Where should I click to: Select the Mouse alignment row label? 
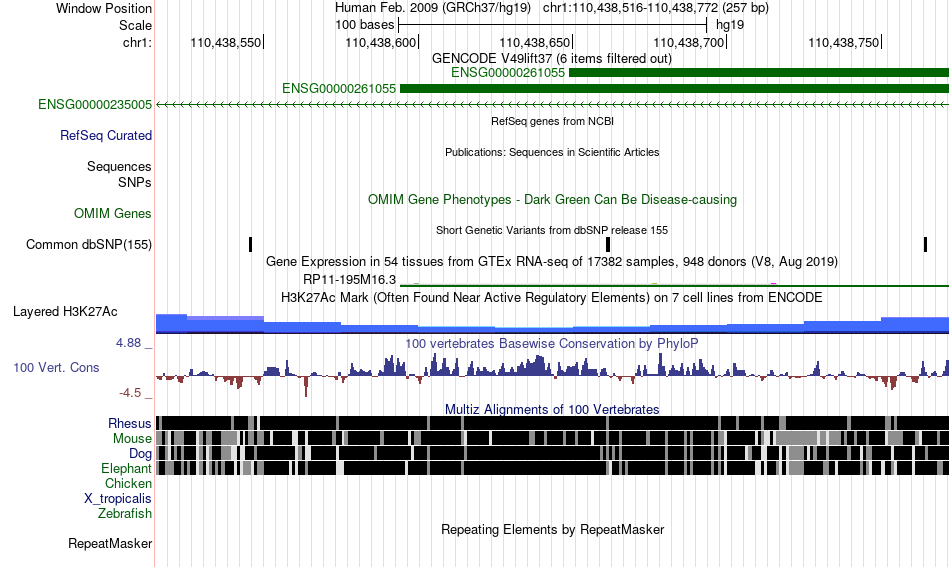[132, 439]
